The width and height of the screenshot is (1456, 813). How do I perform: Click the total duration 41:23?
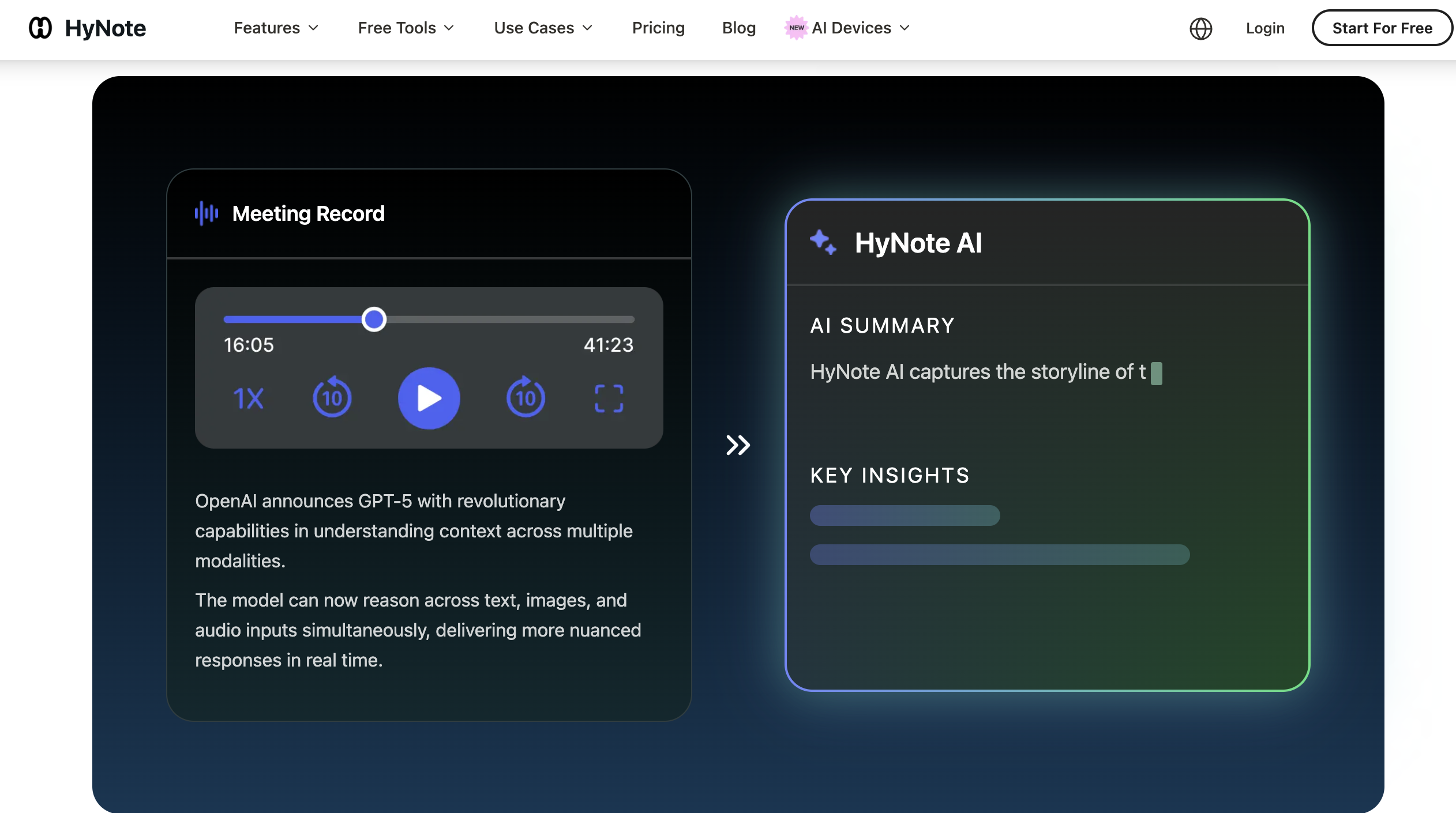click(609, 345)
